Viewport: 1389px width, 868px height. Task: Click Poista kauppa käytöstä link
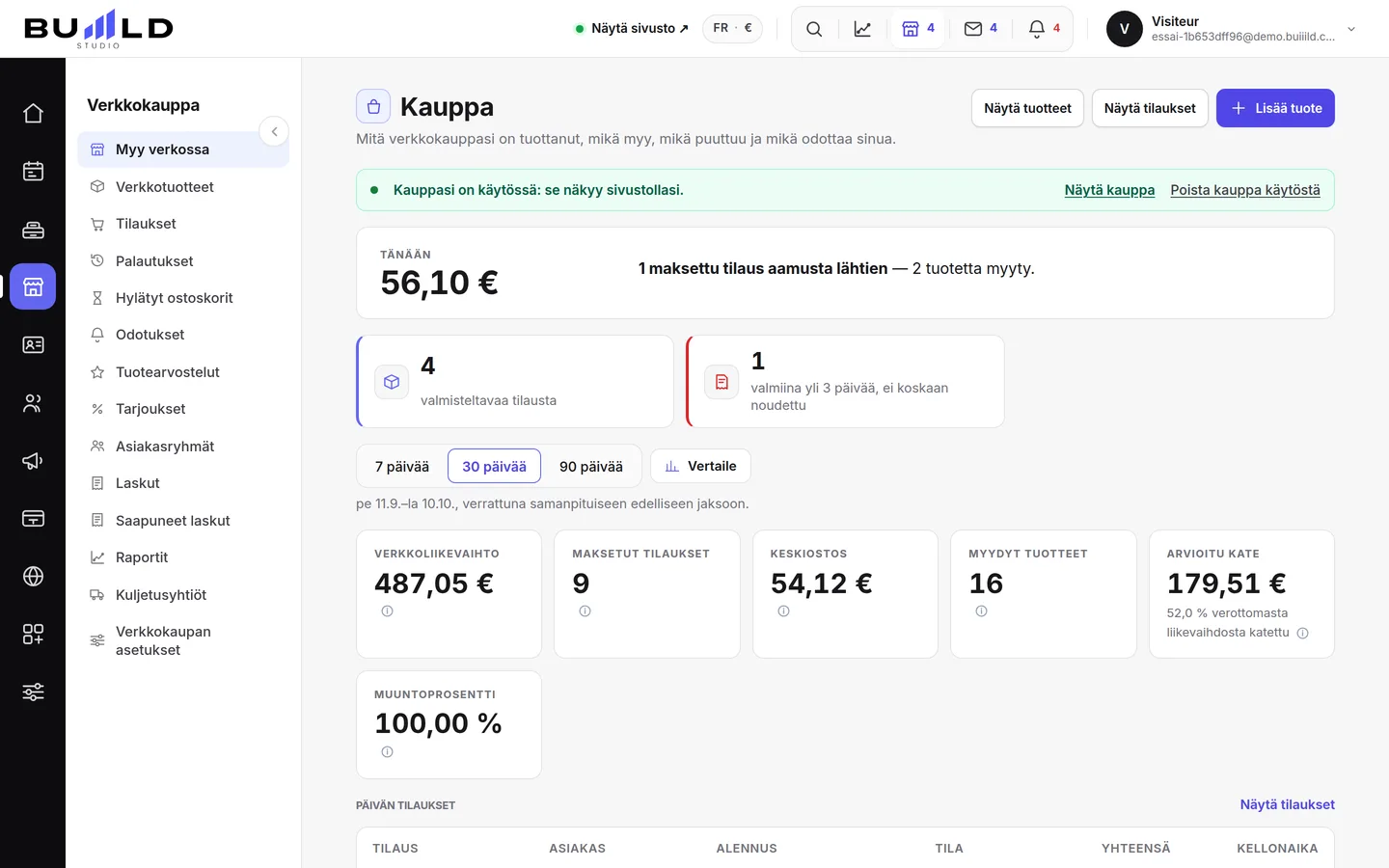1245,190
